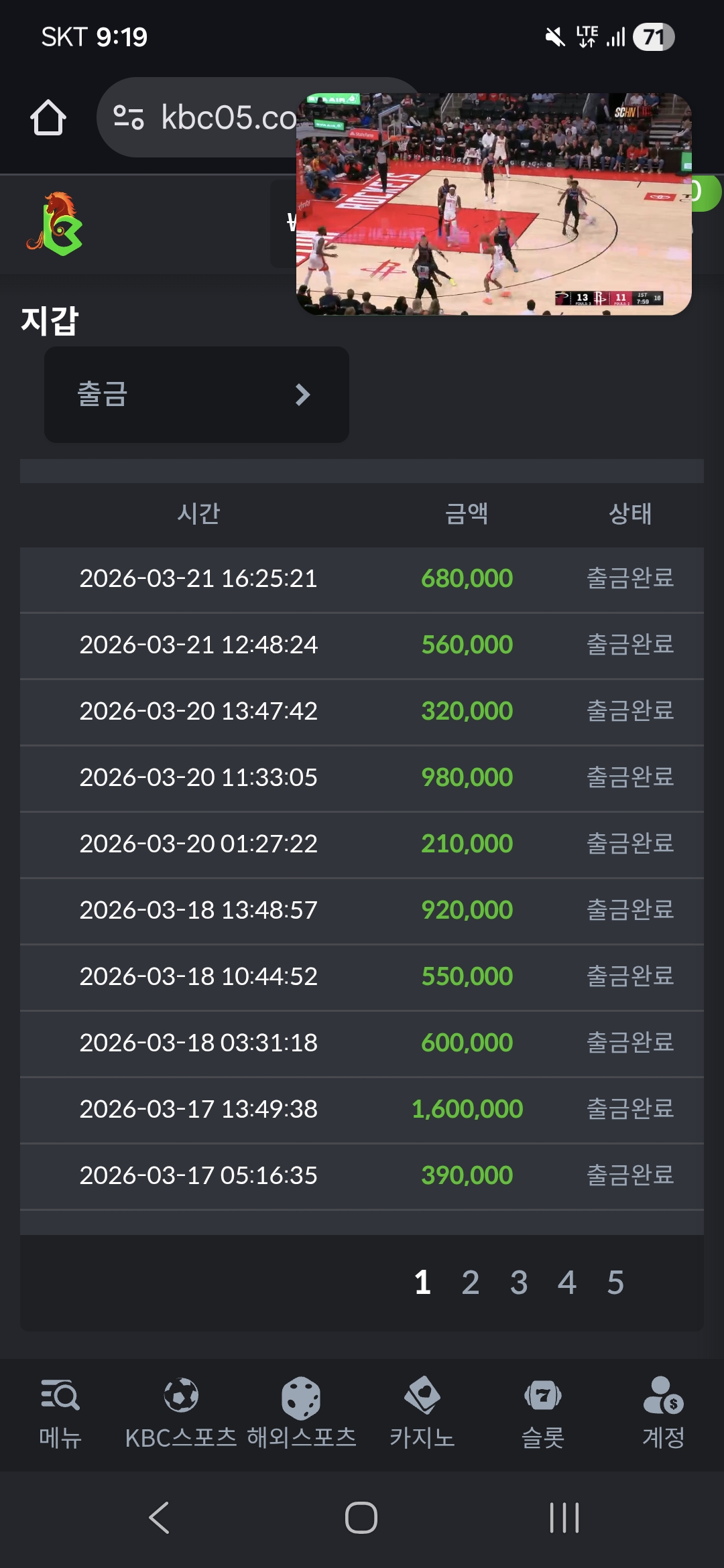Go to page 3 of withdrawals

coord(519,1283)
